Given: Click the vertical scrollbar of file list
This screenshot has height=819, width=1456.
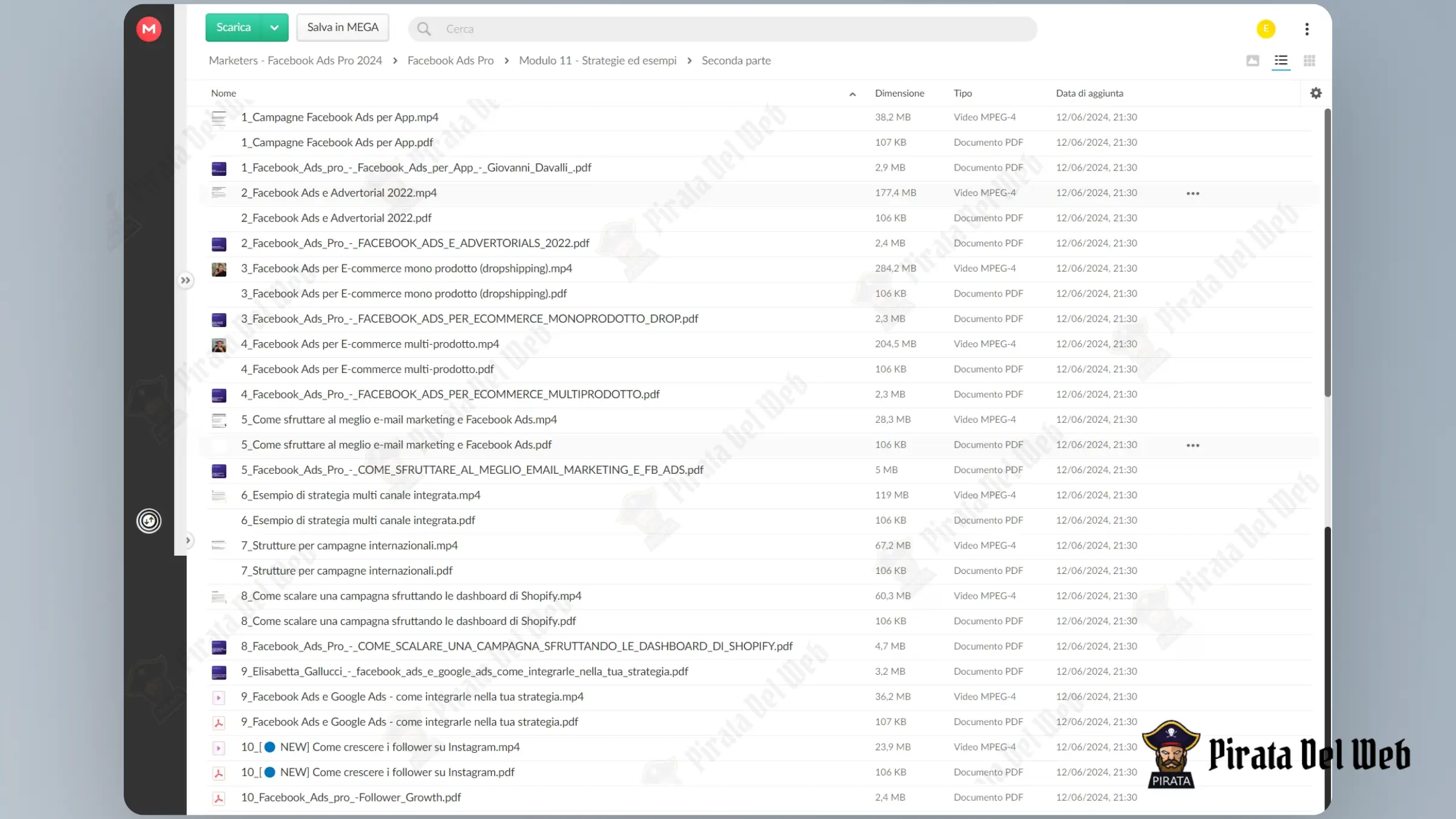Looking at the screenshot, I should pos(1327,252).
